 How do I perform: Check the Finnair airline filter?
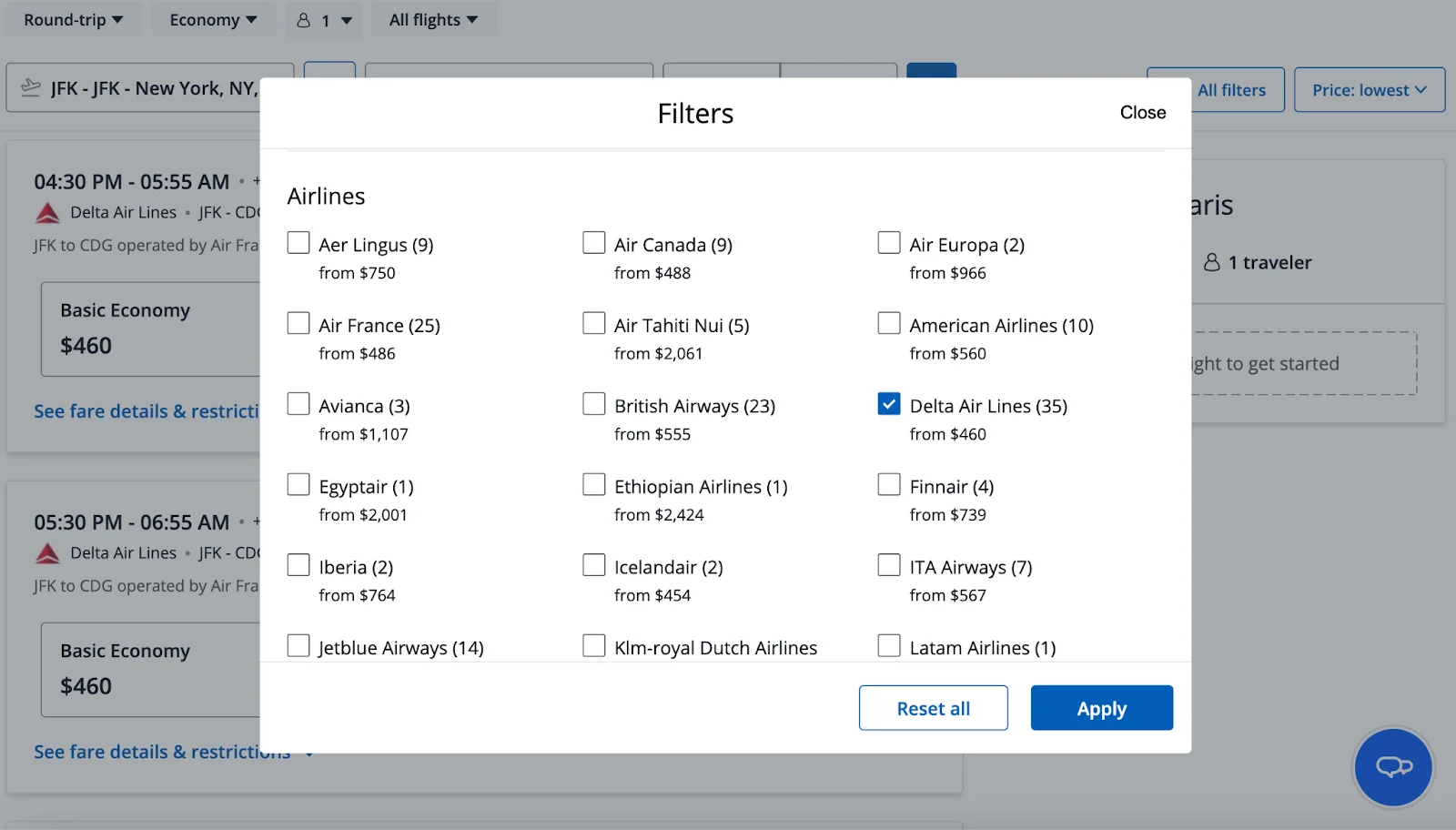[x=889, y=484]
